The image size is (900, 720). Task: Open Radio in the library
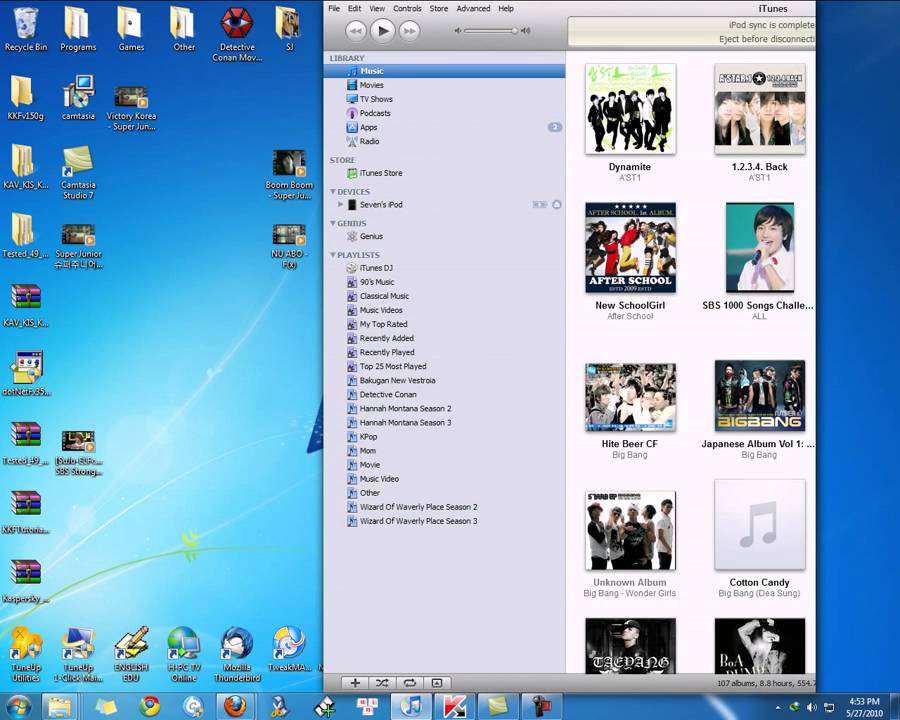click(x=444, y=141)
